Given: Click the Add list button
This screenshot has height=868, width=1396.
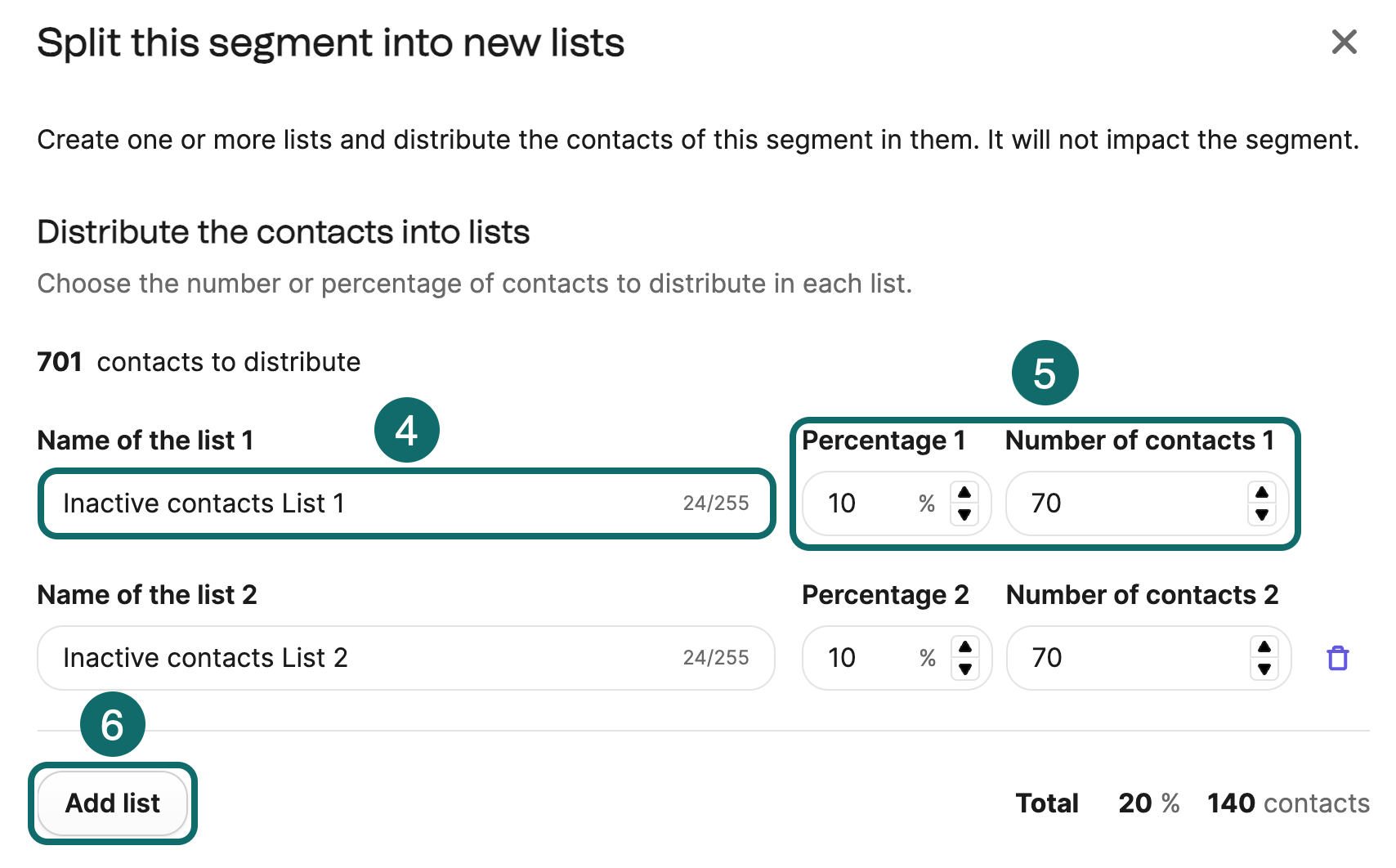Looking at the screenshot, I should coord(113,803).
